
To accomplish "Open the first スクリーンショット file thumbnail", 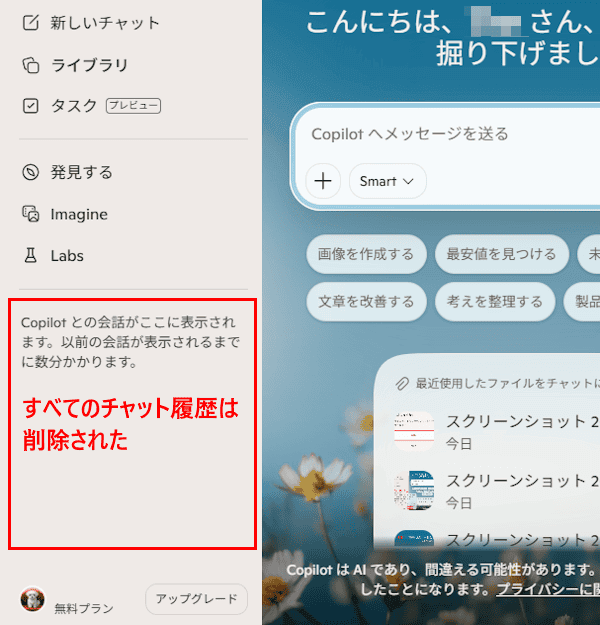I will [x=414, y=431].
